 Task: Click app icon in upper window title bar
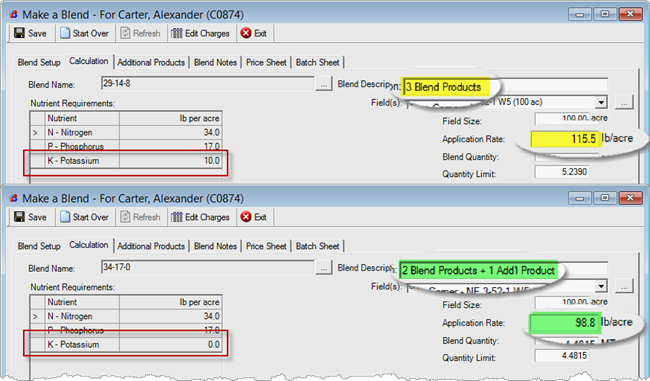[14, 15]
